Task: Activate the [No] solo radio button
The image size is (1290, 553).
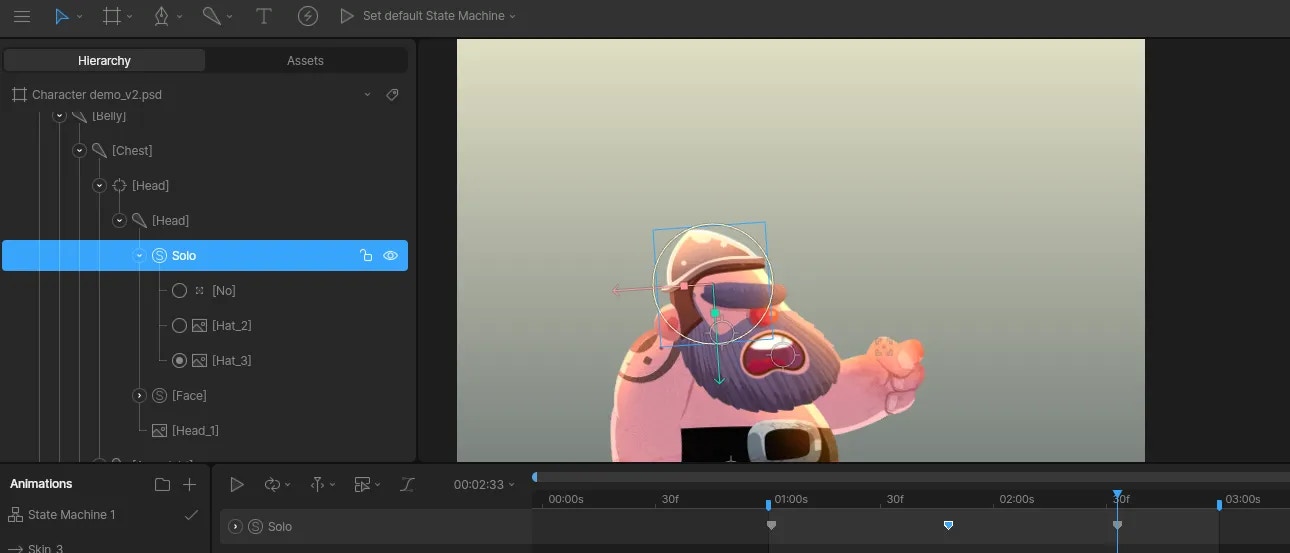Action: click(x=179, y=290)
